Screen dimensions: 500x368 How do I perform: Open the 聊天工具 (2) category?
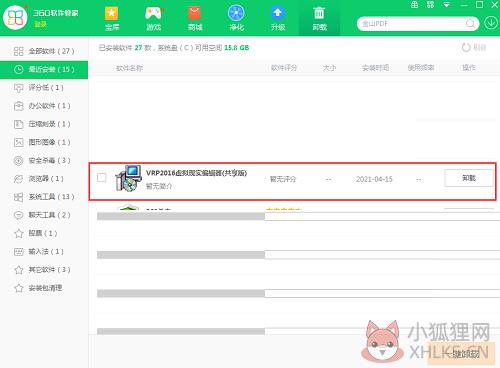coord(44,215)
